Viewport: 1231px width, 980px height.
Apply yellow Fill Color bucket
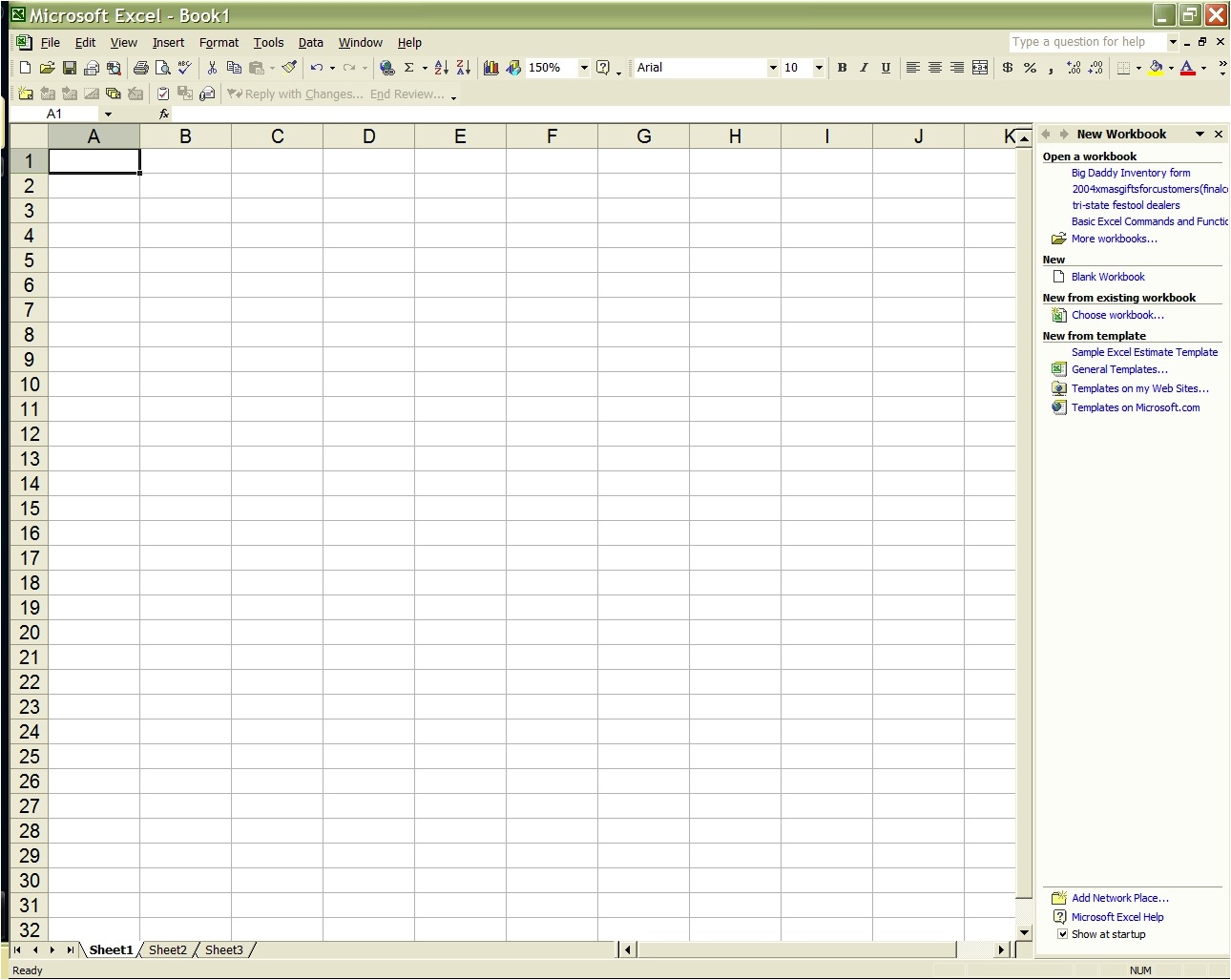coord(1157,68)
